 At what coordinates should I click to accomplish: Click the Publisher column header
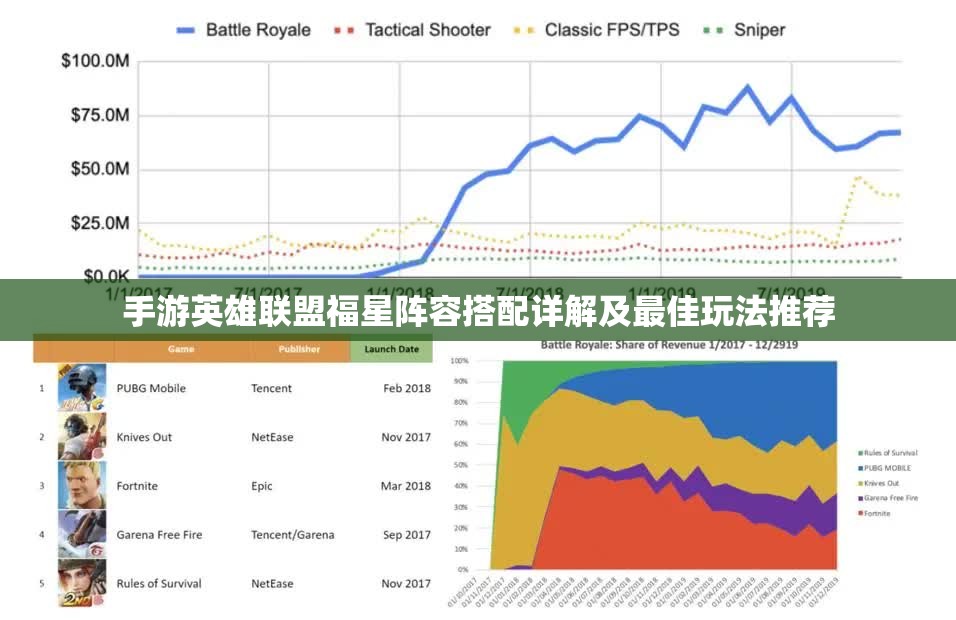coord(299,349)
